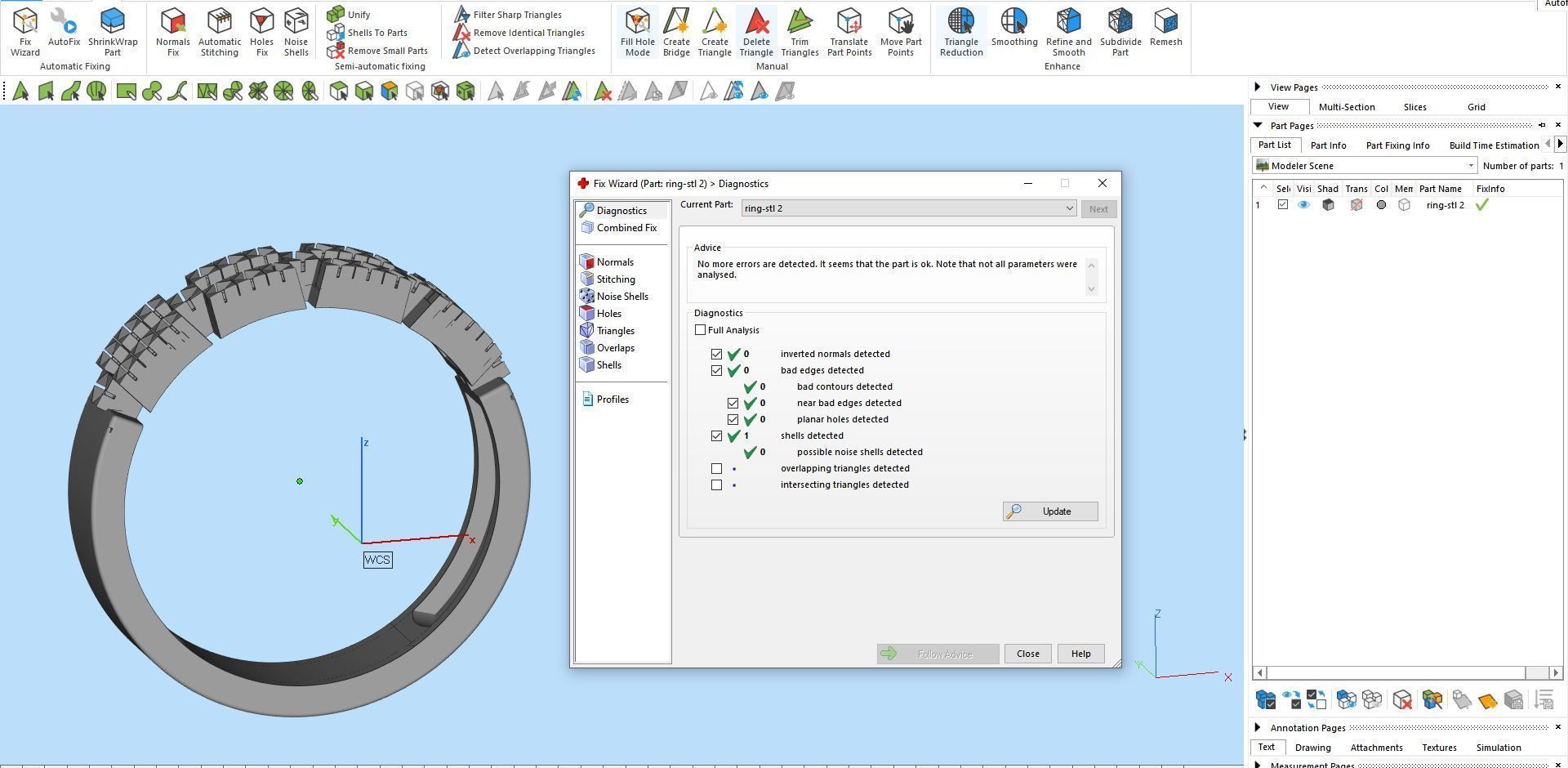Open the Drawing annotation tab
The width and height of the screenshot is (1568, 768).
(1312, 748)
